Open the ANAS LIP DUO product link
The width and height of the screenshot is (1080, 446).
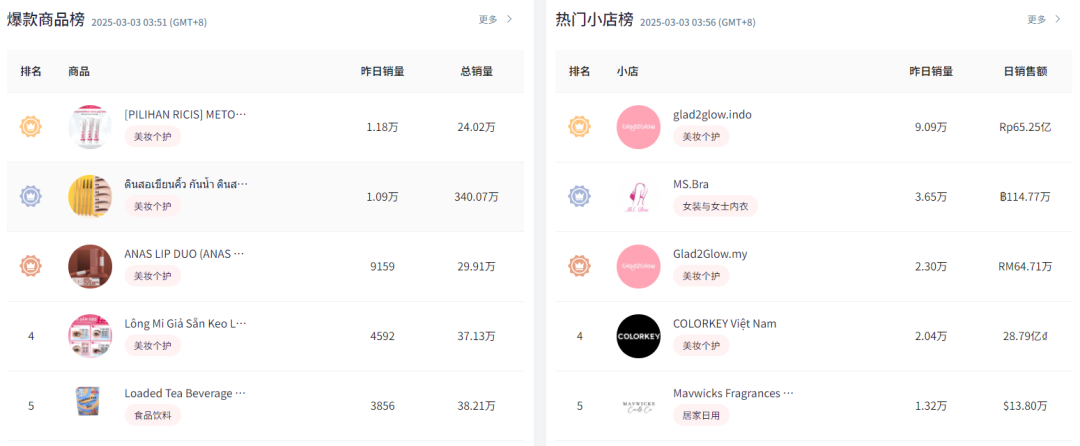coord(184,253)
